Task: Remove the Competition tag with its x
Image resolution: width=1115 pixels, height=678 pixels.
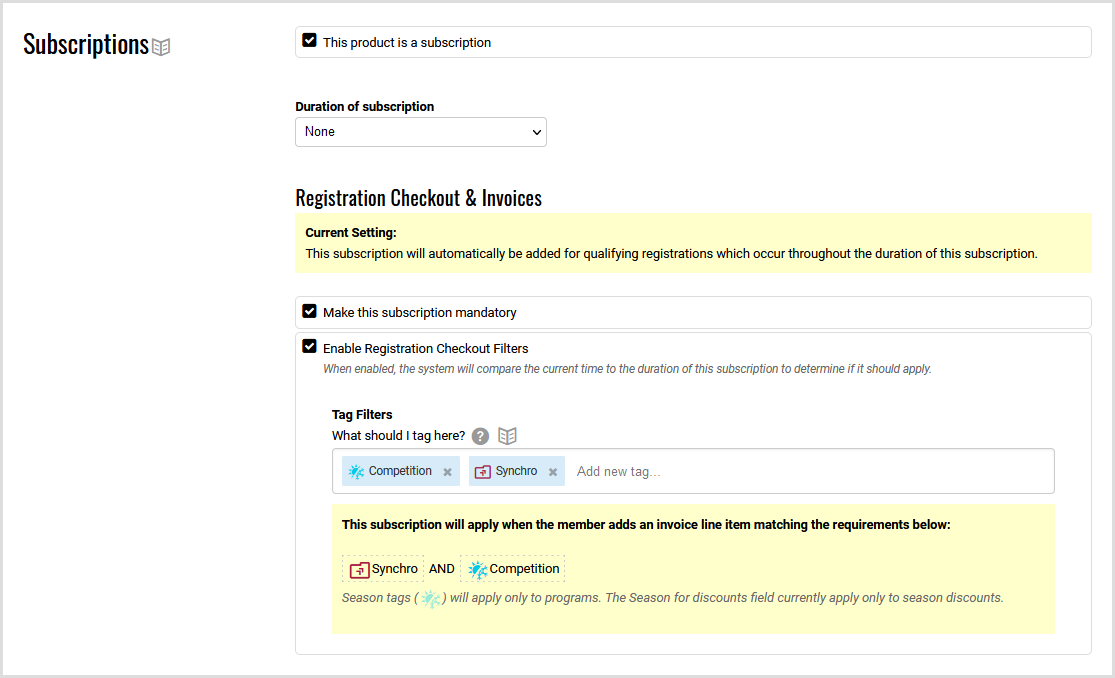Action: click(447, 472)
